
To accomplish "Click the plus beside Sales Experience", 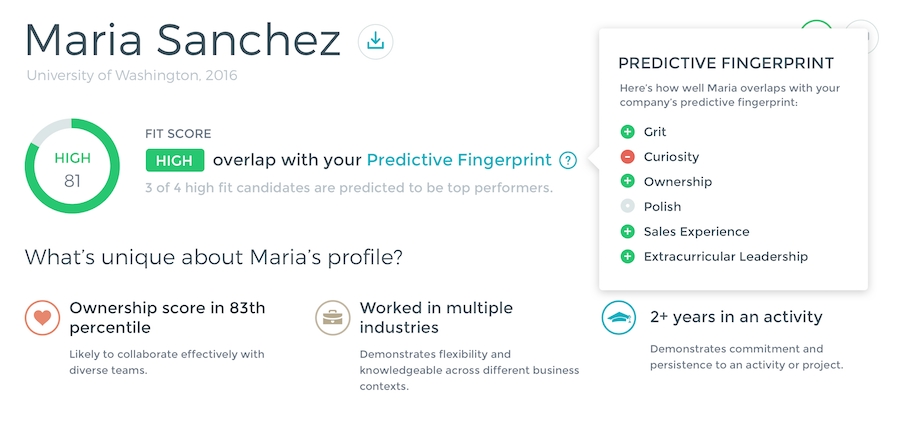I will (x=627, y=231).
